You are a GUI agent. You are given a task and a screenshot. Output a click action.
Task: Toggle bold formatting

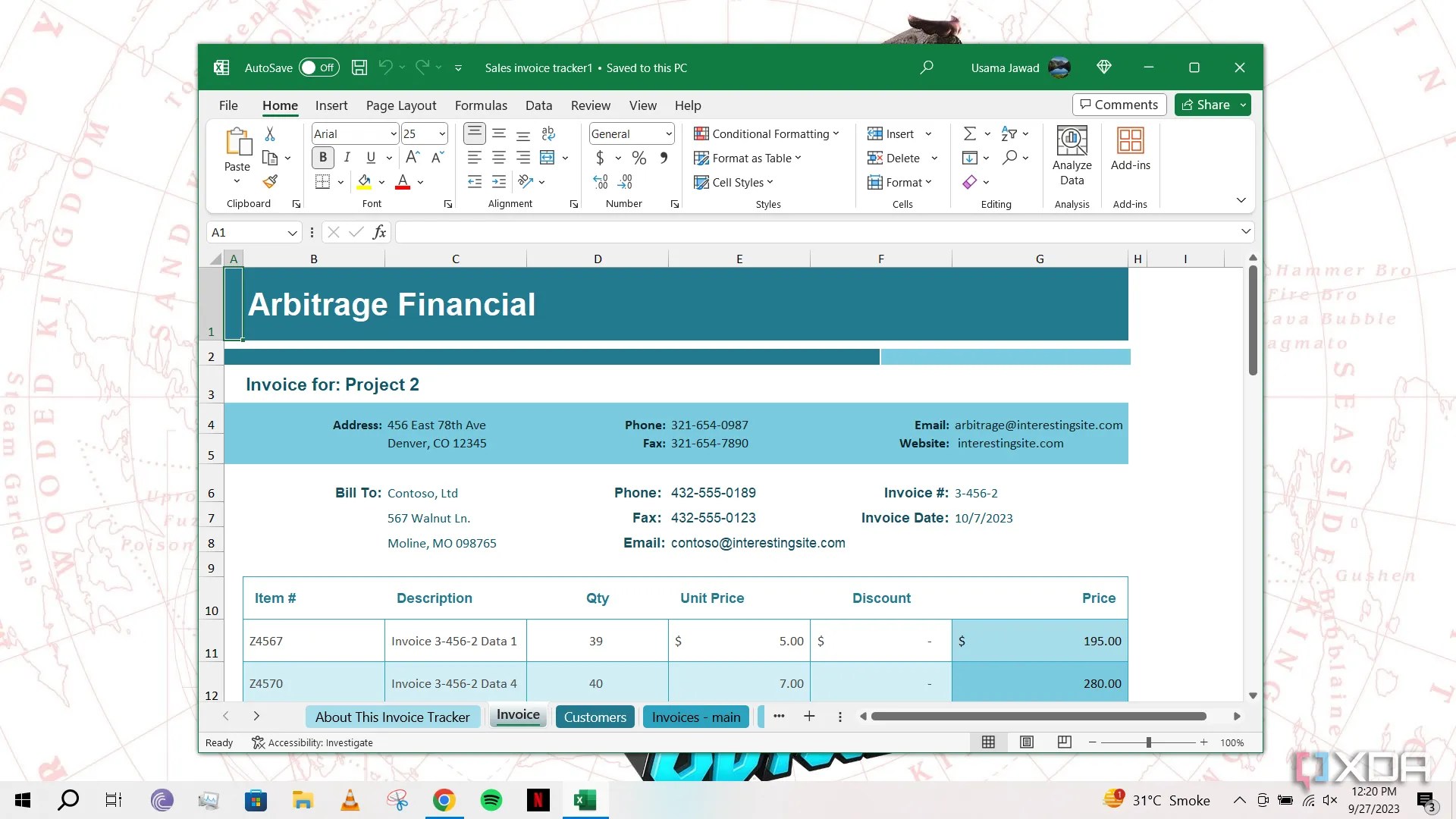pyautogui.click(x=322, y=157)
